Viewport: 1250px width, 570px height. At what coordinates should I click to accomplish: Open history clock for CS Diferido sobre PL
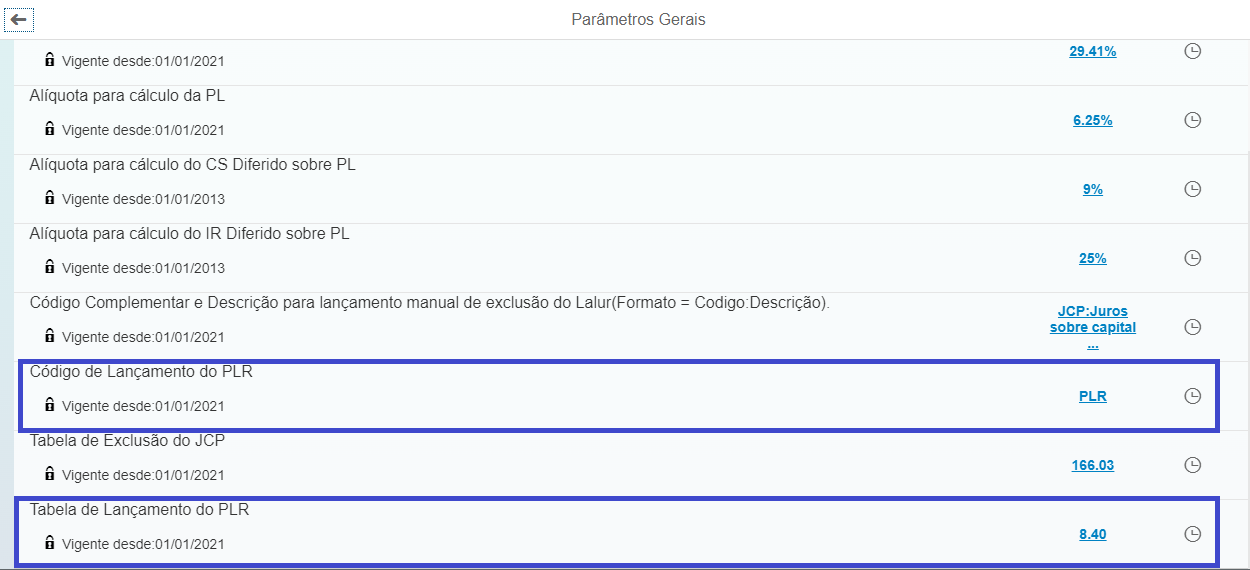[1192, 189]
